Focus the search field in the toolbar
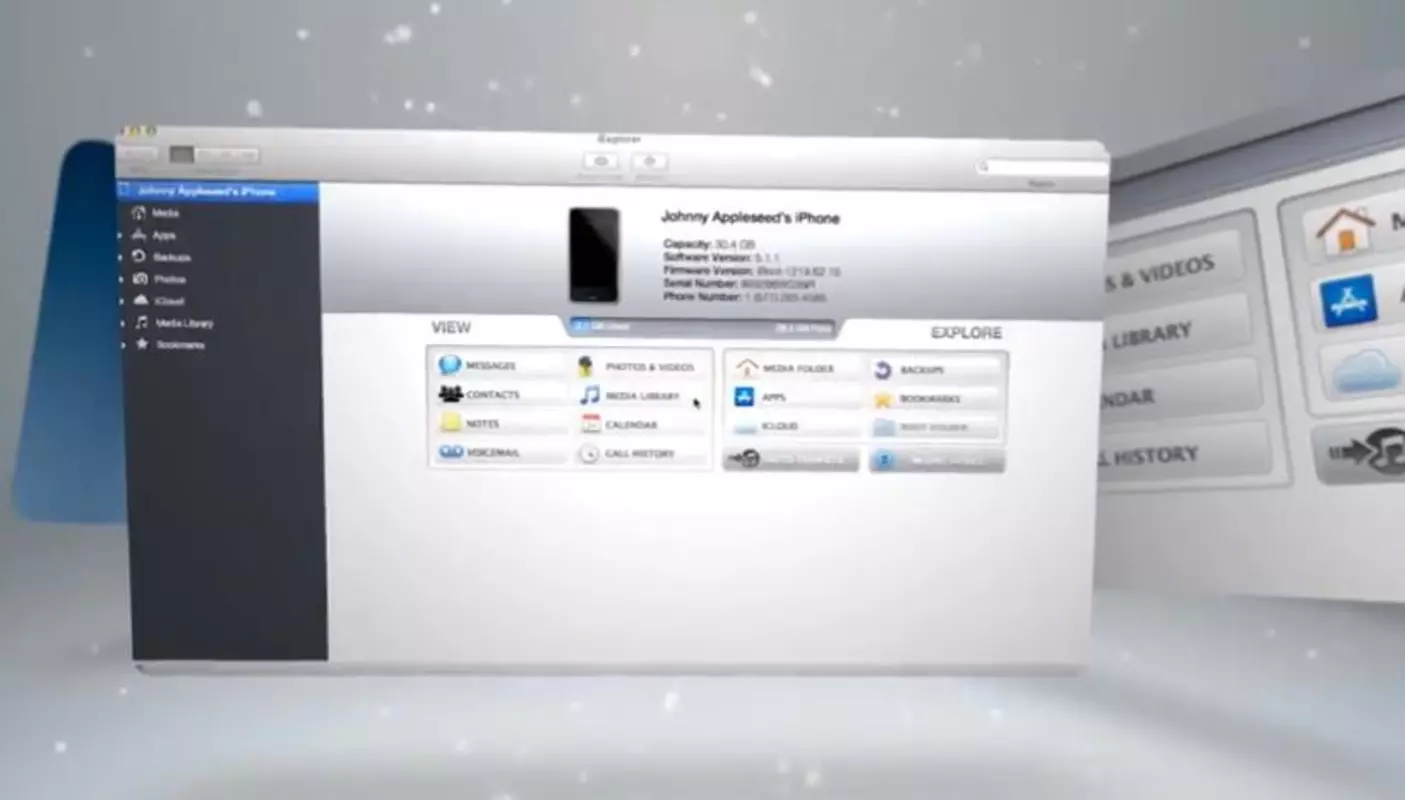The image size is (1405, 800). pyautogui.click(x=1040, y=168)
